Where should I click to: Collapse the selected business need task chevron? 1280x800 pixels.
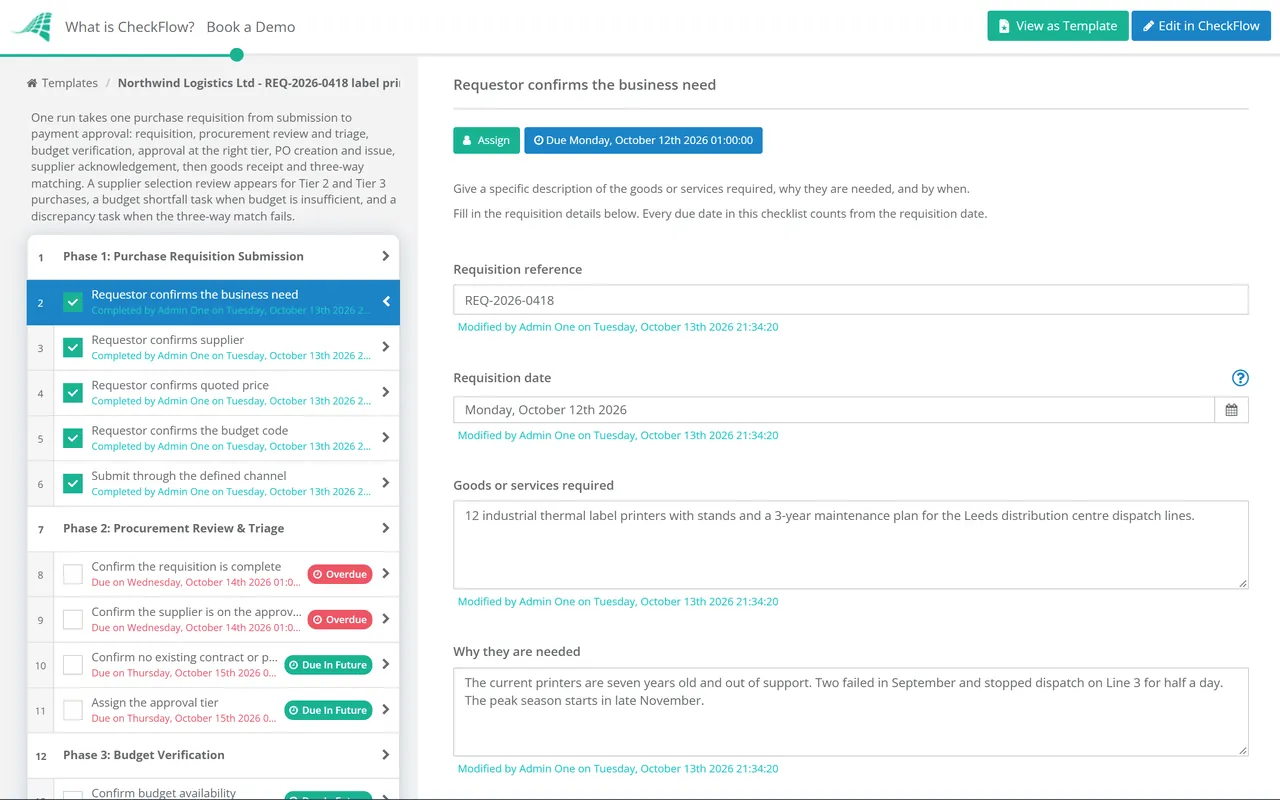pyautogui.click(x=386, y=302)
